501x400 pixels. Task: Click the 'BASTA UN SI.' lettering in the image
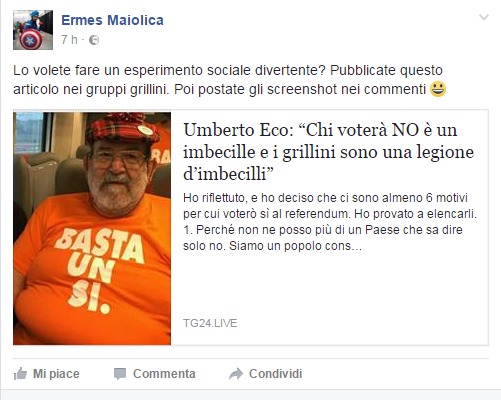point(100,270)
